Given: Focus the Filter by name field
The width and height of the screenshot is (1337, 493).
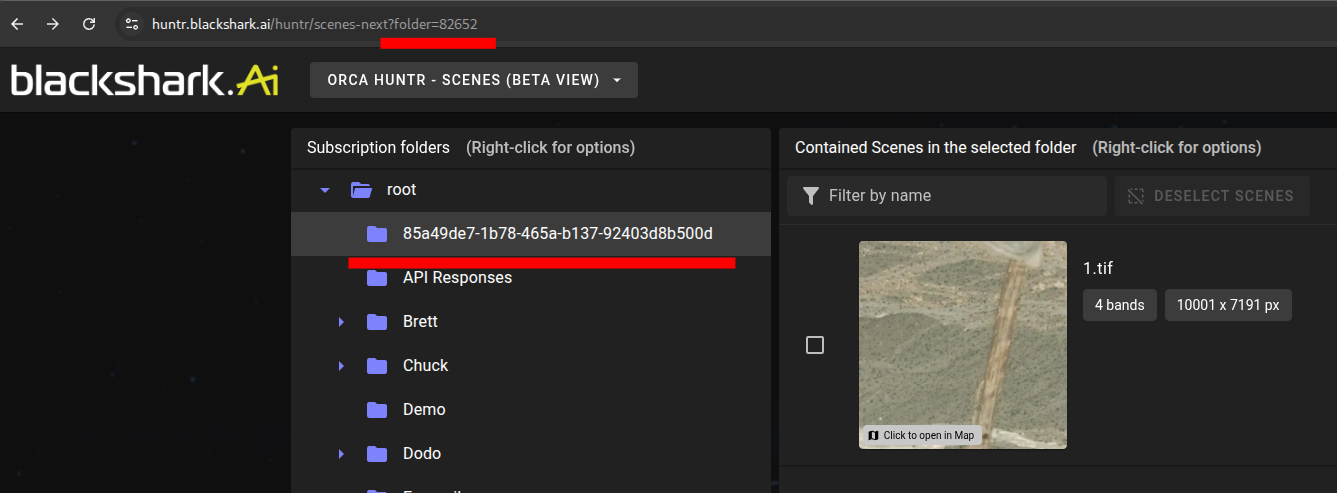Looking at the screenshot, I should point(947,196).
